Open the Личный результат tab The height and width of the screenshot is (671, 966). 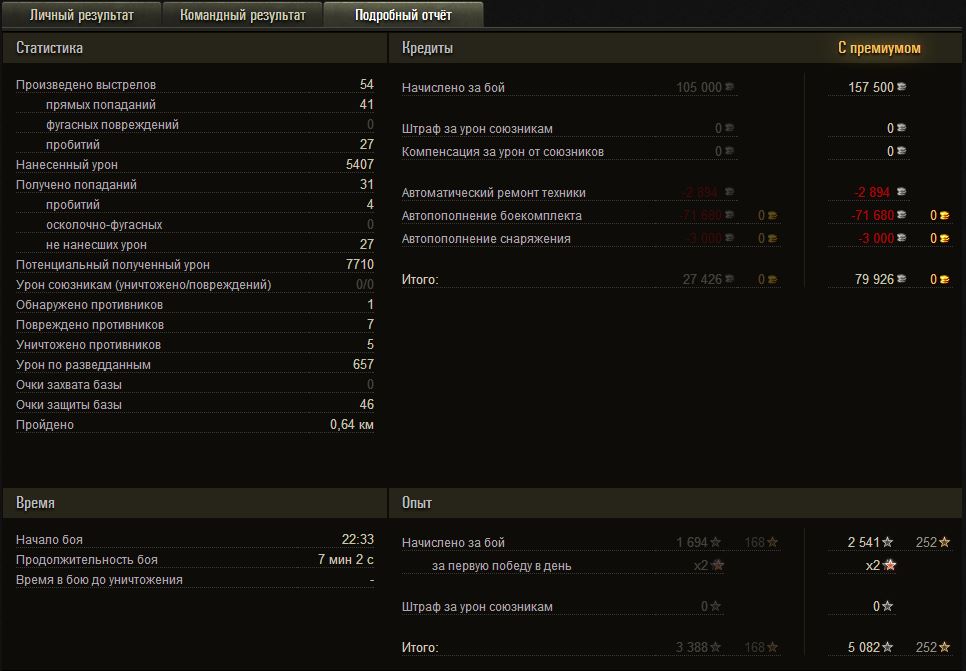[x=82, y=15]
